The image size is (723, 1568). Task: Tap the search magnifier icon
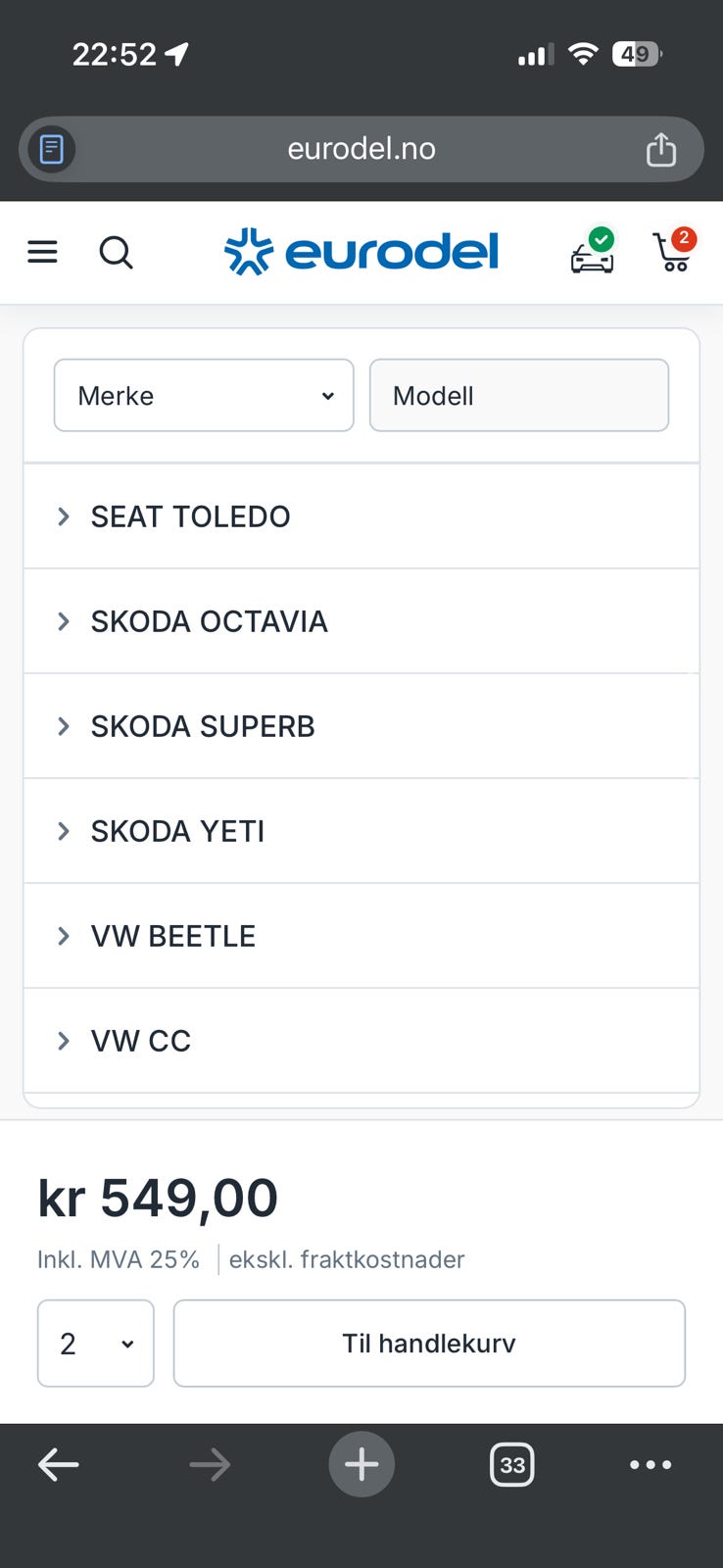[x=116, y=253]
